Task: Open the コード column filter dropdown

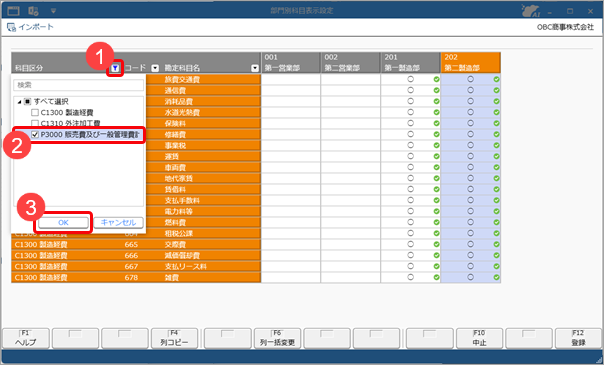Action: pos(155,68)
